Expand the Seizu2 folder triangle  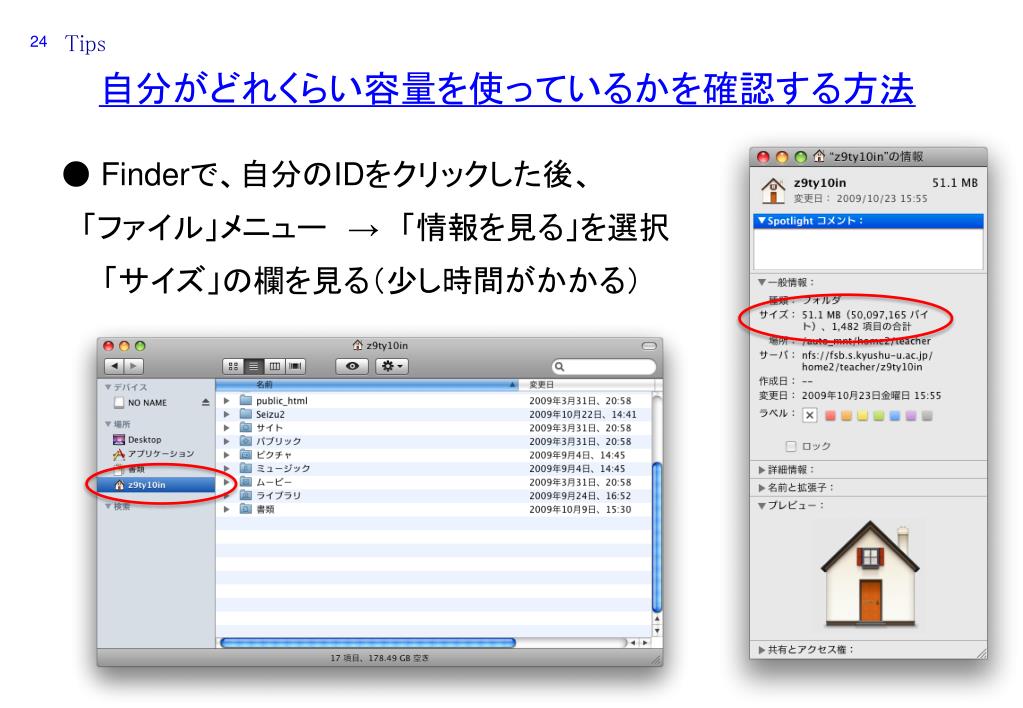coord(226,414)
